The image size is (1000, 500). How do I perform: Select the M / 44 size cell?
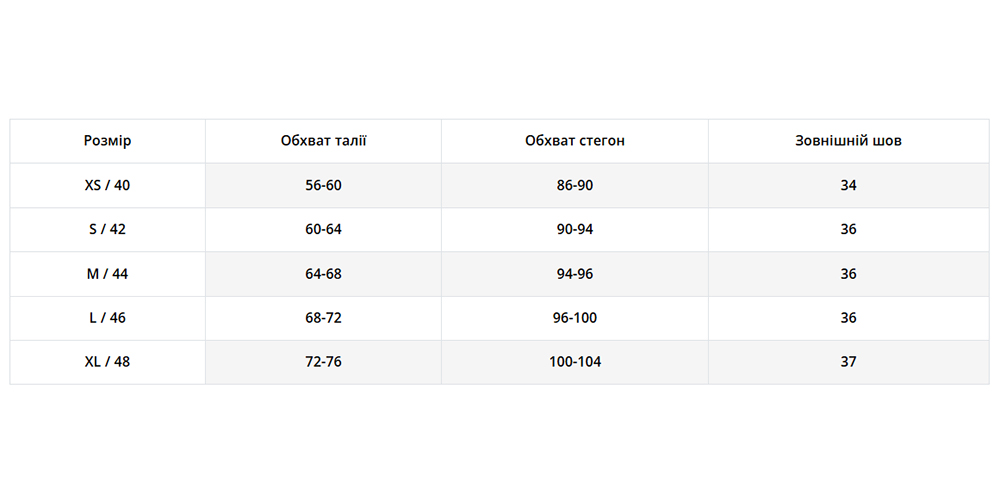(108, 274)
